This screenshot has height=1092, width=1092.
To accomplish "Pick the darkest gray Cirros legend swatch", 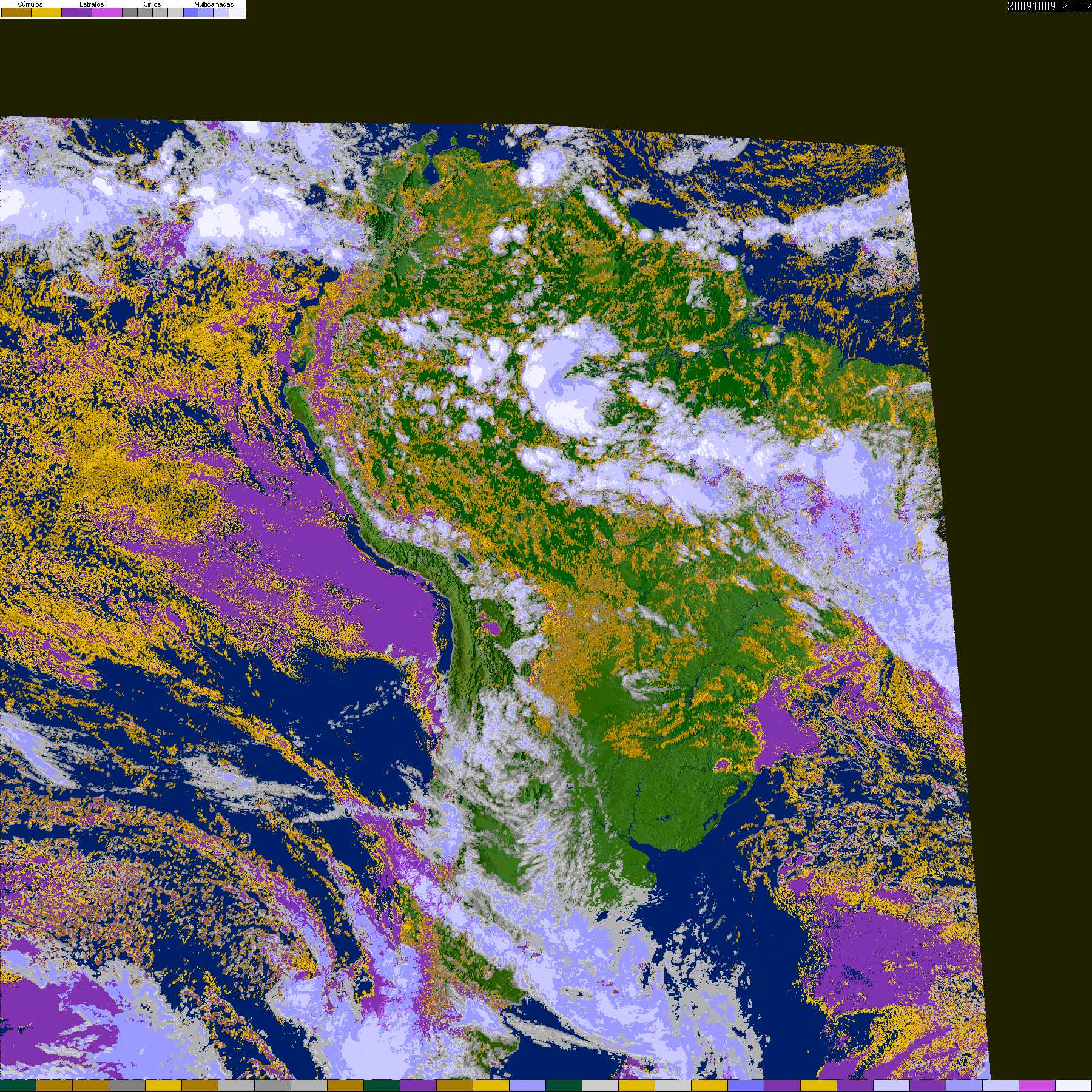I will pos(130,12).
